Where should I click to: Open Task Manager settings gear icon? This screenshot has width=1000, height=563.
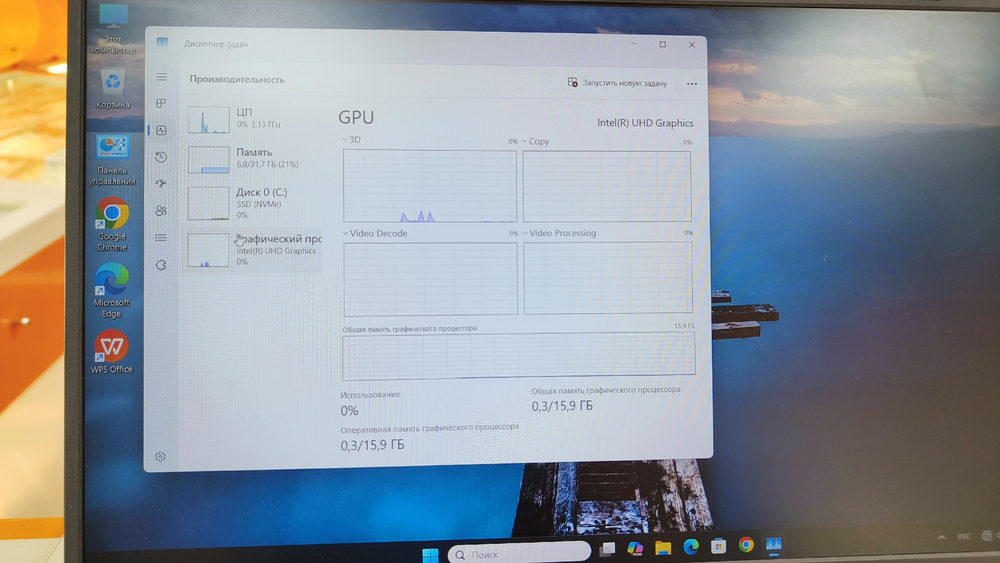click(161, 457)
